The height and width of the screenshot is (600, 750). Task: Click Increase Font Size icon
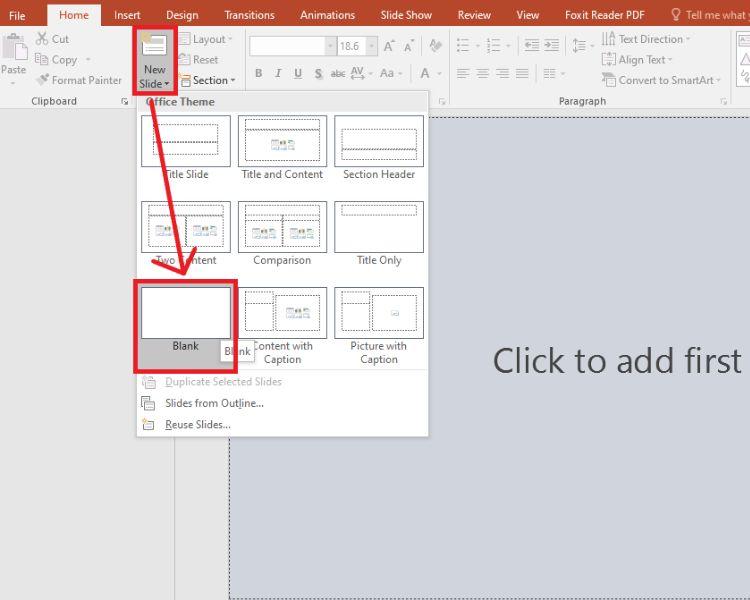389,46
